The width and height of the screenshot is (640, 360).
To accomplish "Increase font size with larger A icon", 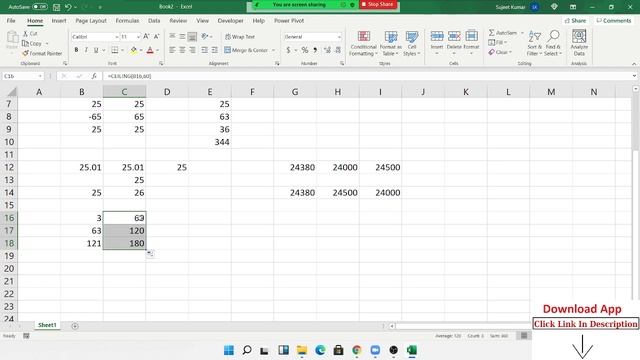I will click(x=146, y=37).
